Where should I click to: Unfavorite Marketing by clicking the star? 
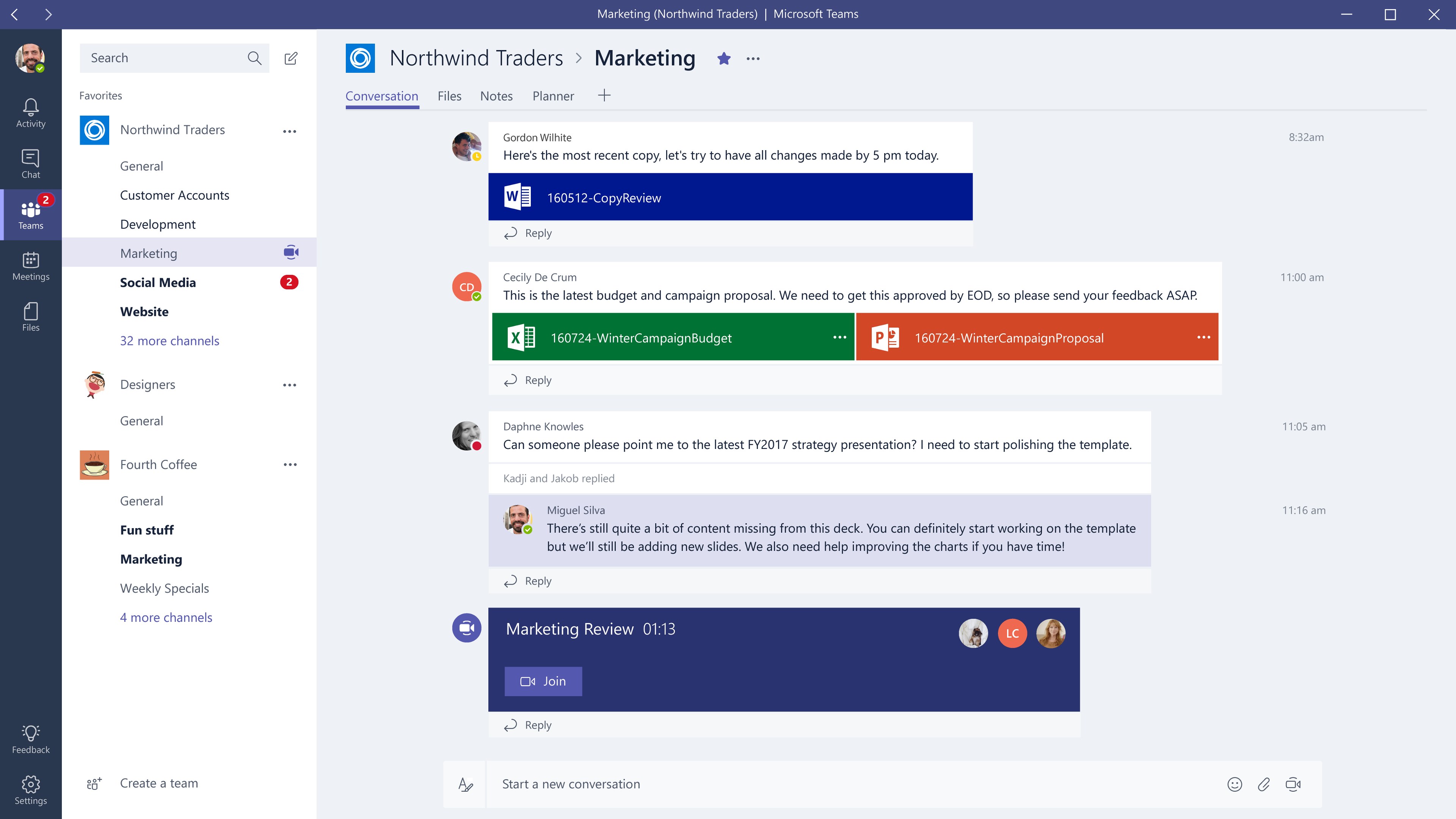point(723,58)
